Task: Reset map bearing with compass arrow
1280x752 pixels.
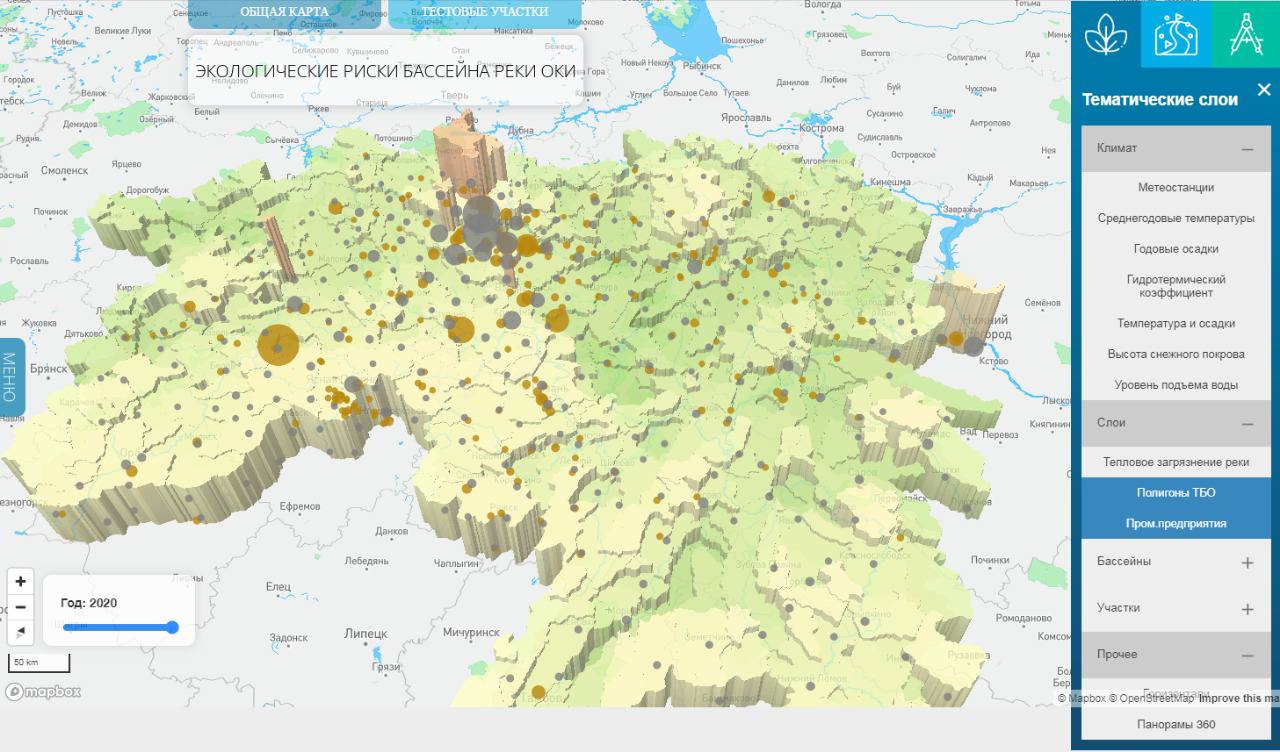Action: coord(21,633)
